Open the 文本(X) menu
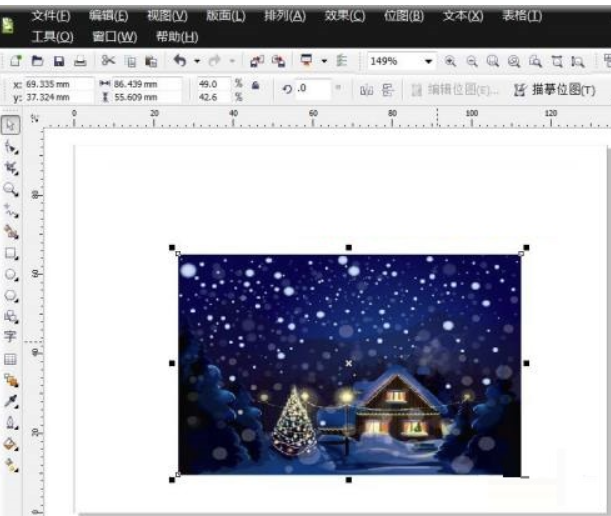This screenshot has width=611, height=516. (463, 16)
